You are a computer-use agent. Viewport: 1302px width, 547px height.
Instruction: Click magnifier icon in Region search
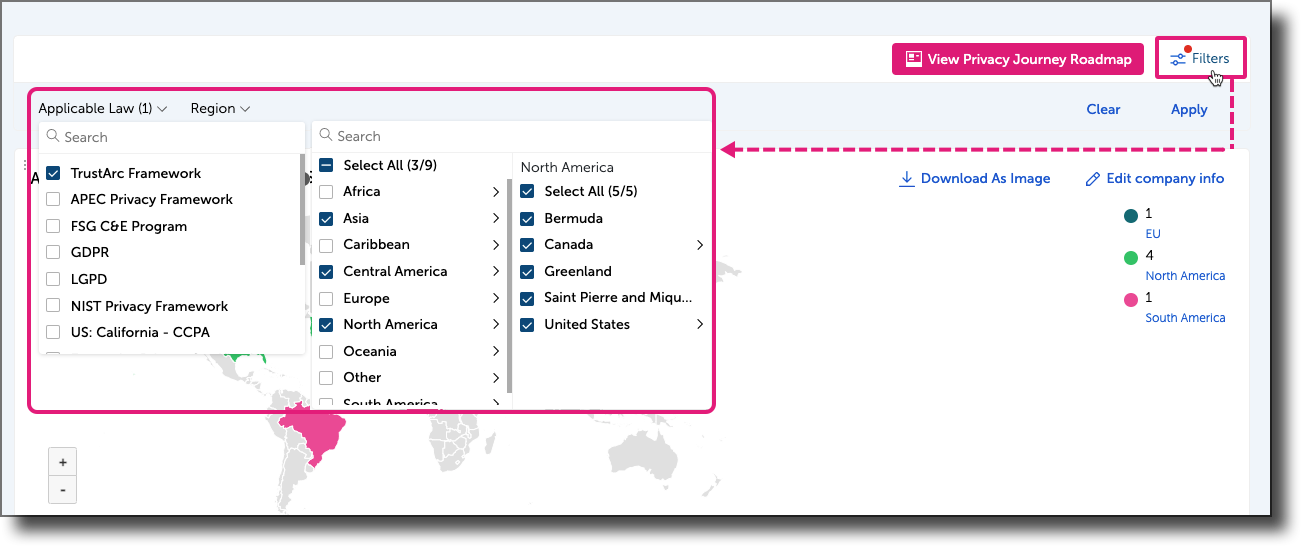[x=326, y=136]
